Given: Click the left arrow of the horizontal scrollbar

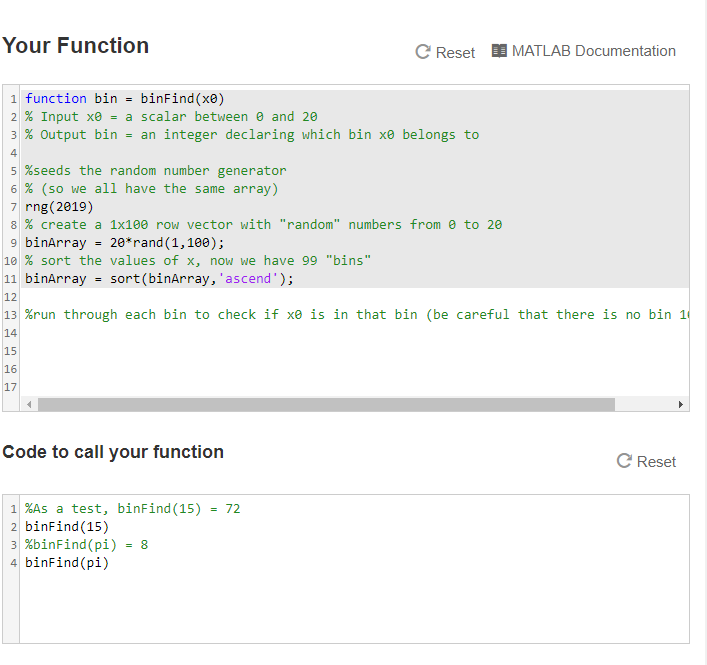Looking at the screenshot, I should point(29,404).
